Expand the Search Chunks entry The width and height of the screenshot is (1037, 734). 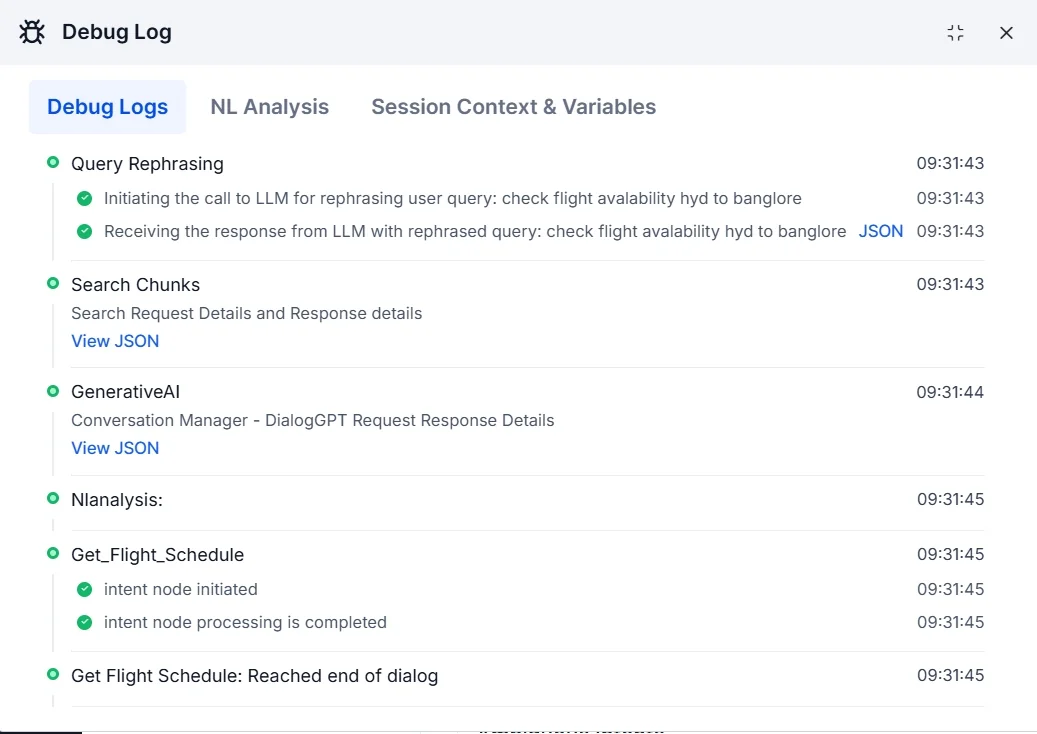[x=135, y=285]
